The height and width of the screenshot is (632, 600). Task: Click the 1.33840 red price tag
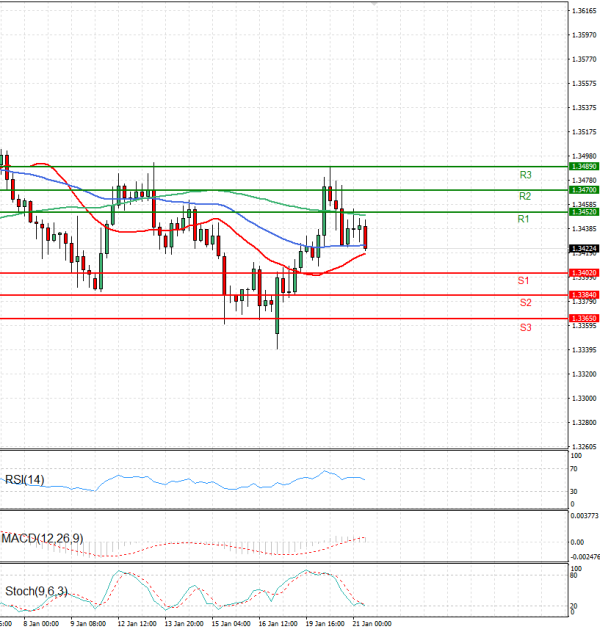(583, 295)
